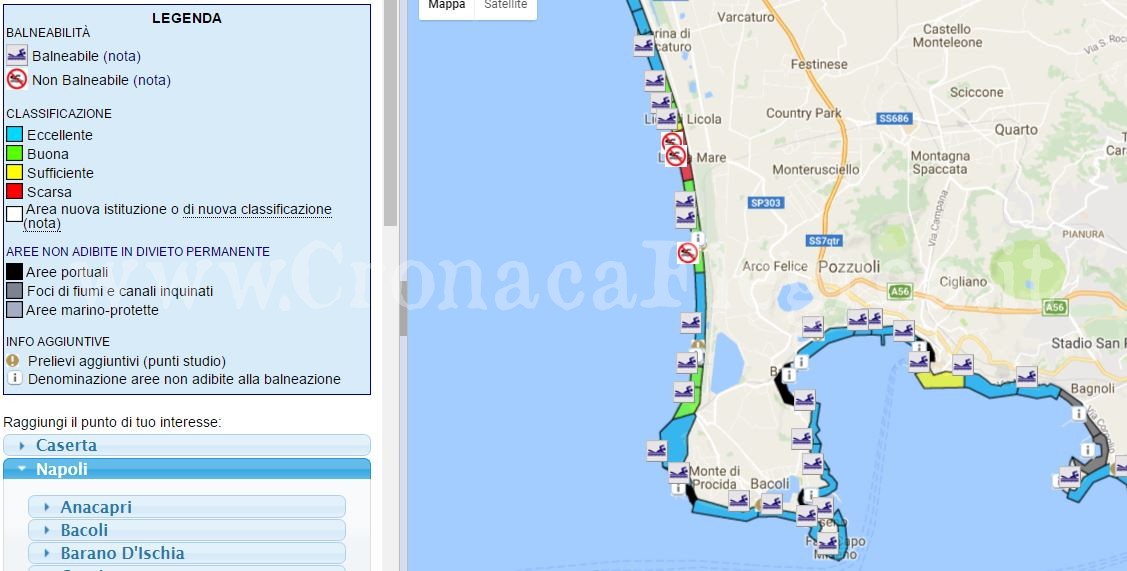This screenshot has width=1127, height=571.
Task: Click the bathing marker beside Monte di Procida
Action: click(x=679, y=472)
